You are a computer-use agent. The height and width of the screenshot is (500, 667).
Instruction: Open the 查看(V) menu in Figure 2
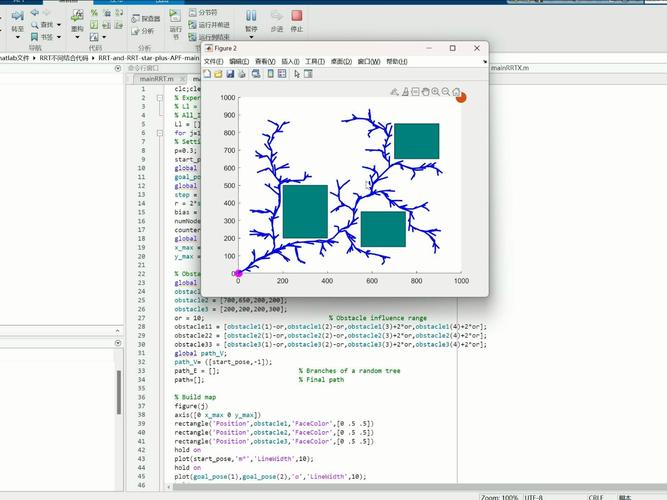(265, 62)
